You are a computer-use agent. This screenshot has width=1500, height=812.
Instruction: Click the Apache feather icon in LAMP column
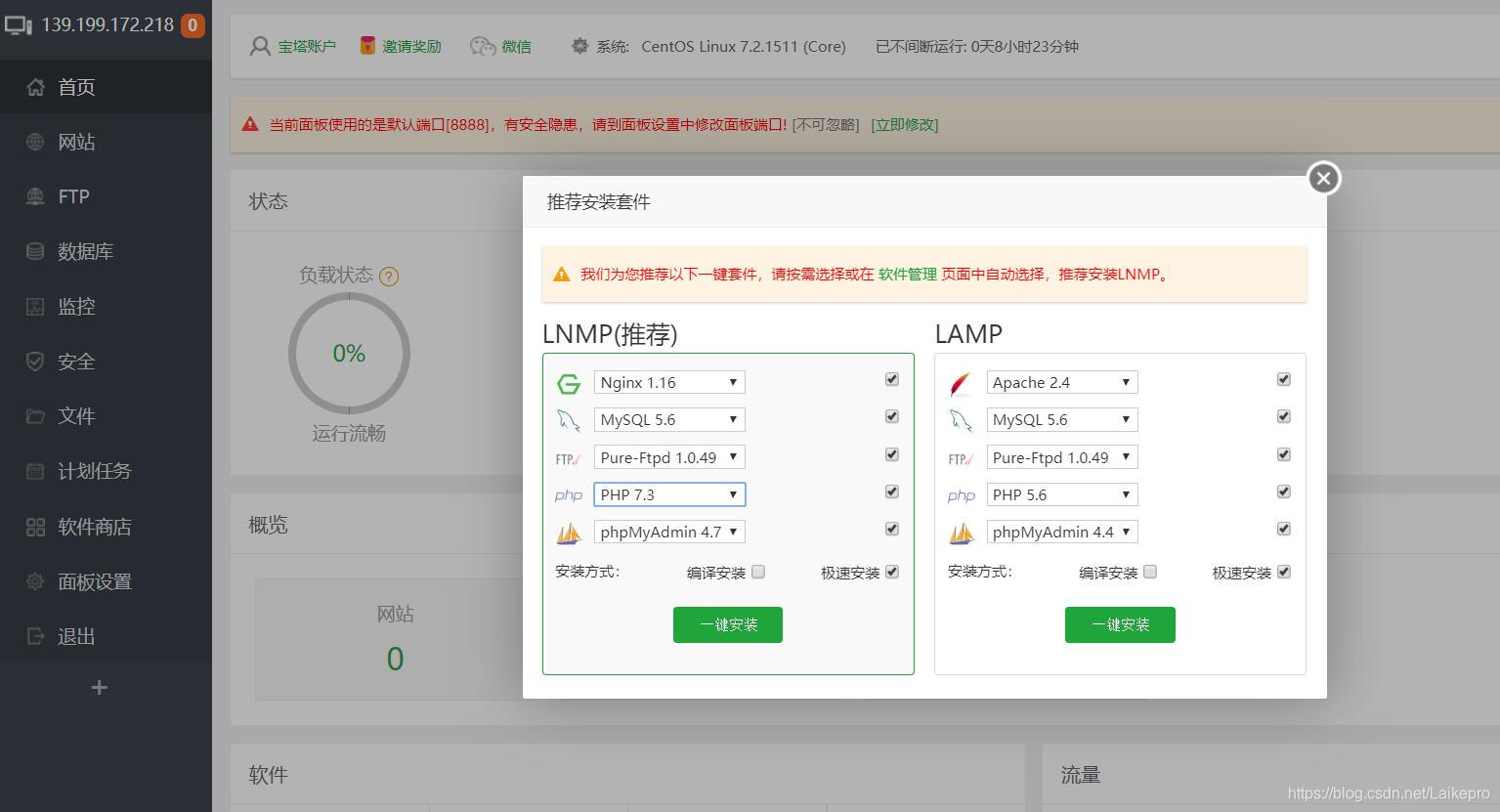point(961,383)
